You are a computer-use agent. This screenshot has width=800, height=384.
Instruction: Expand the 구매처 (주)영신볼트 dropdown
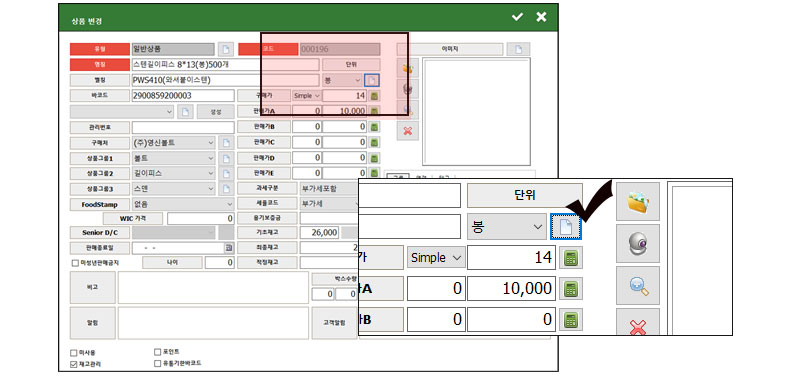tap(173, 143)
